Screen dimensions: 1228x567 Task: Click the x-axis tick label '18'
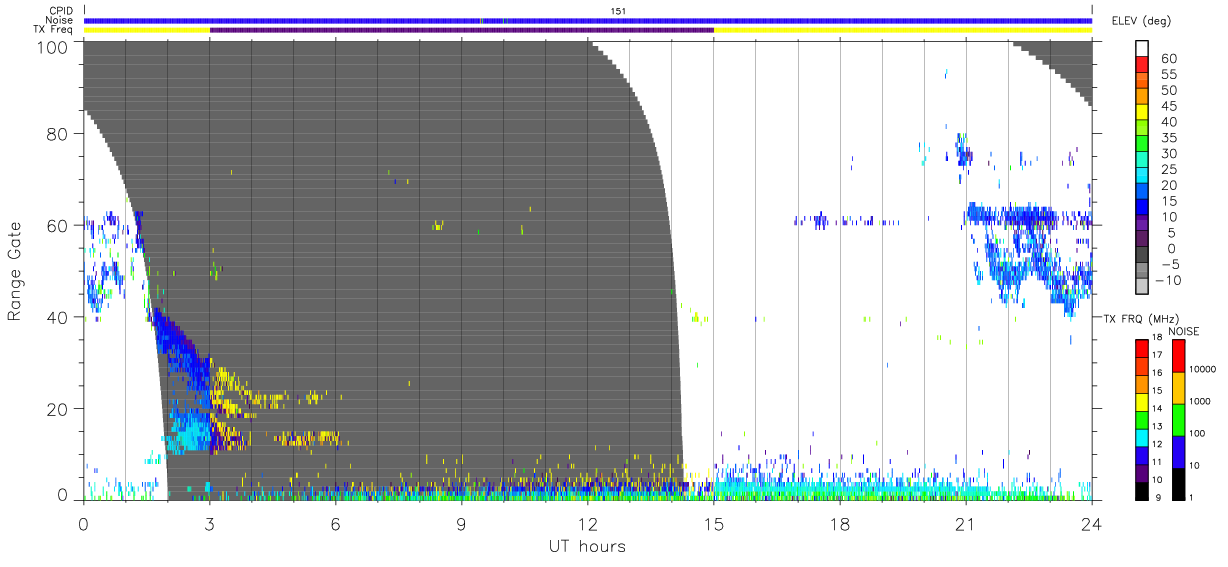coord(839,523)
